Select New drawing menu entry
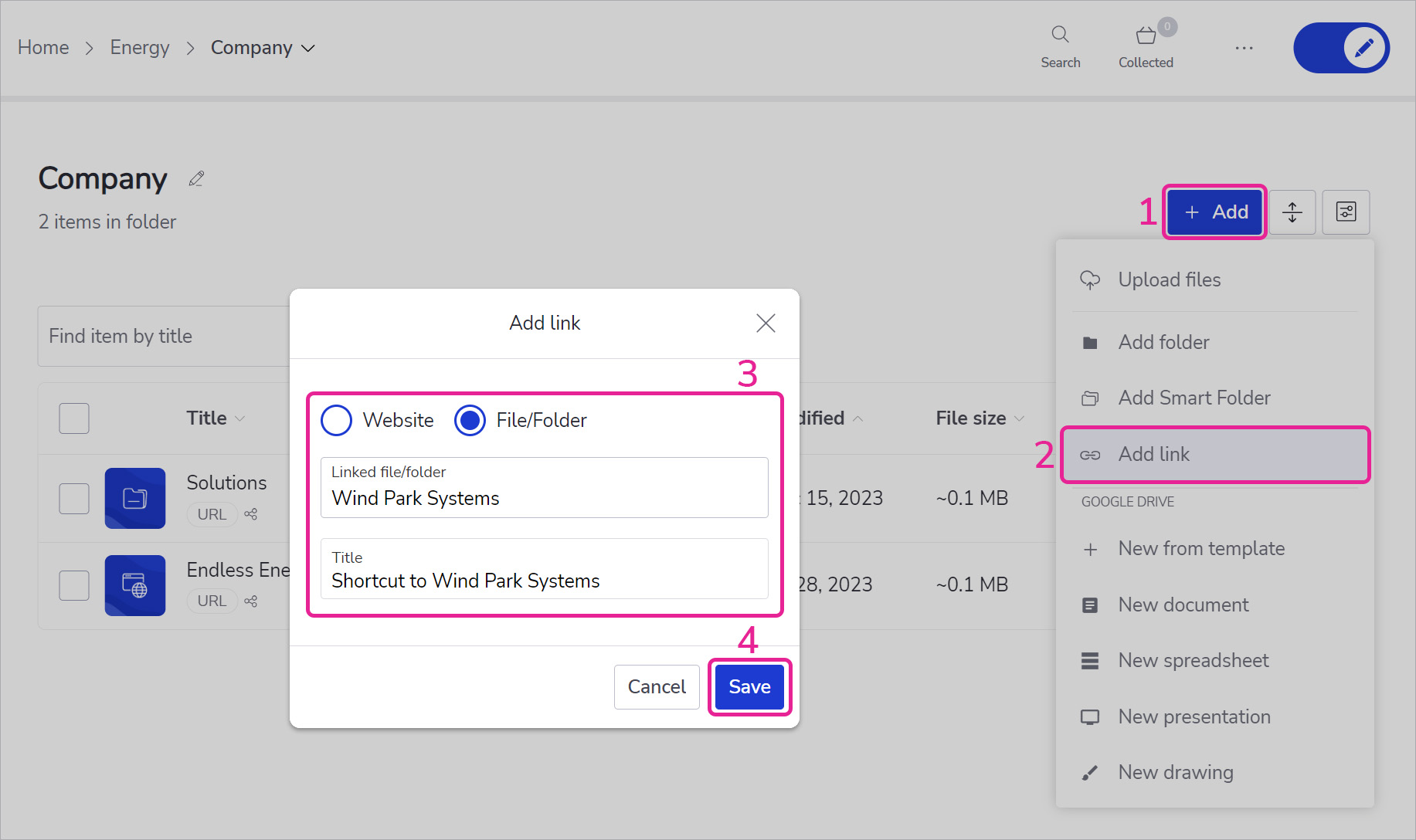 1214,772
